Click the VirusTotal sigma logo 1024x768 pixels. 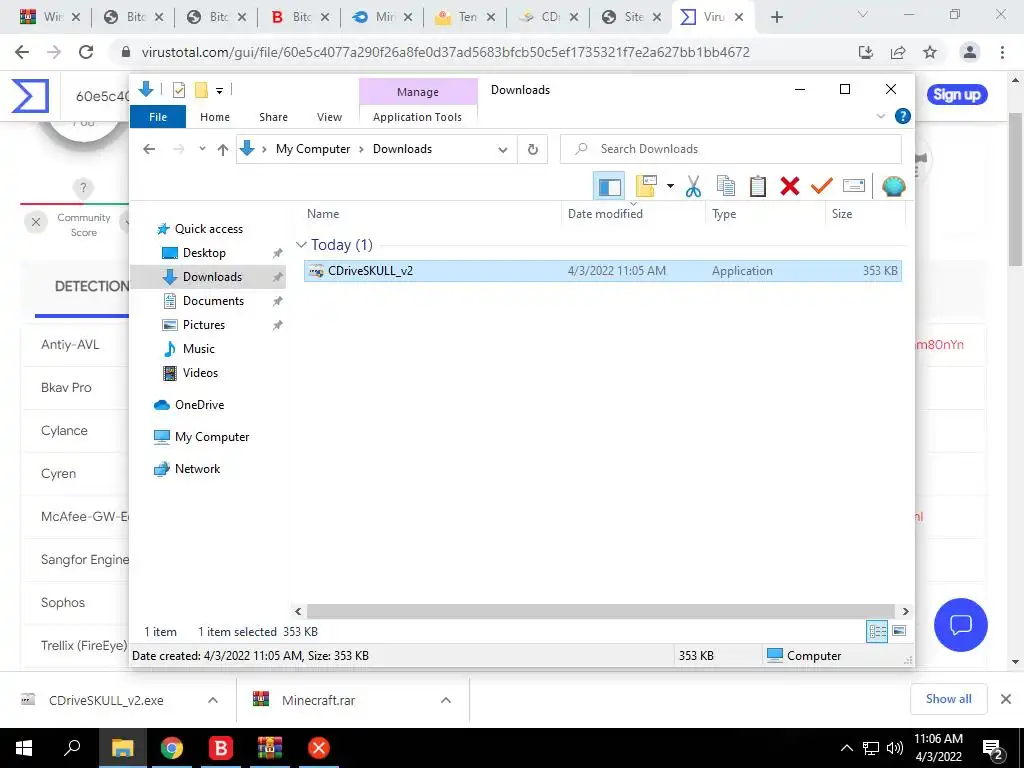[30, 95]
